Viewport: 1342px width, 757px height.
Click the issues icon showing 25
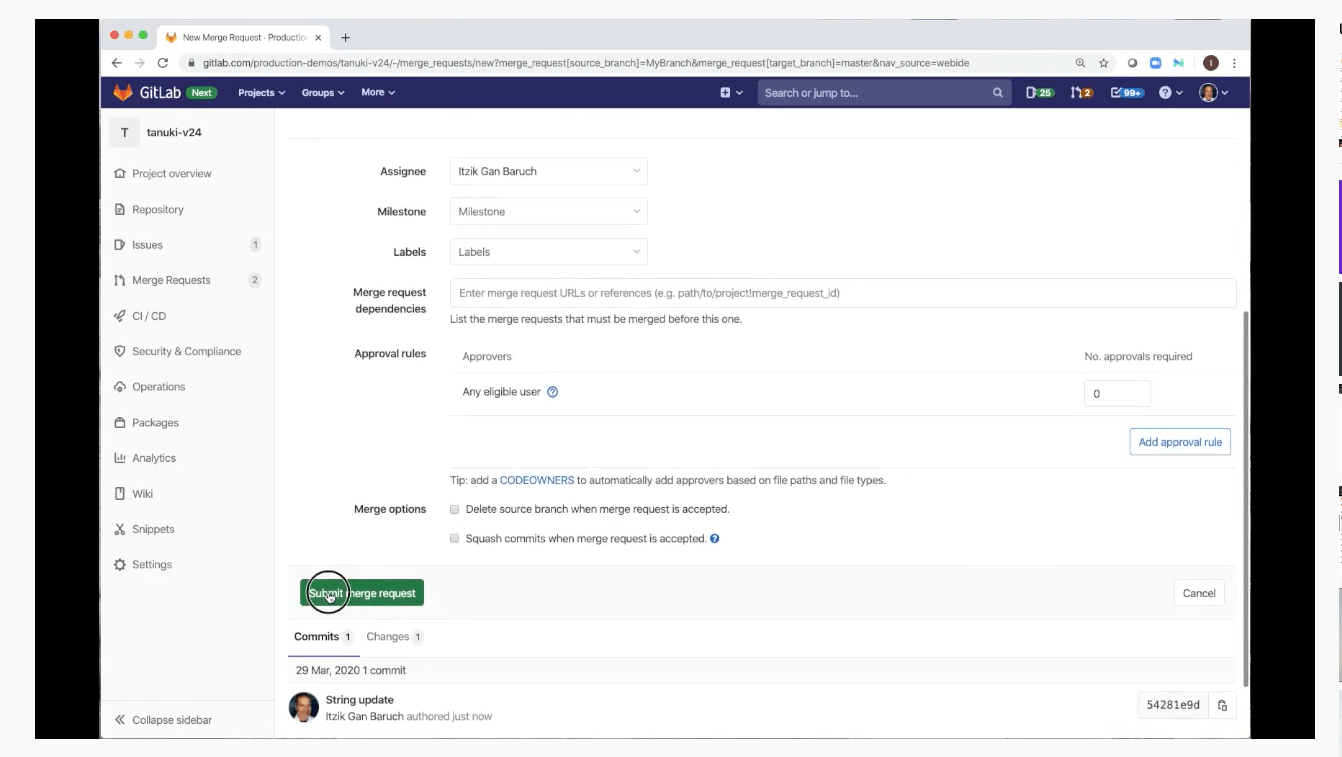[1039, 92]
